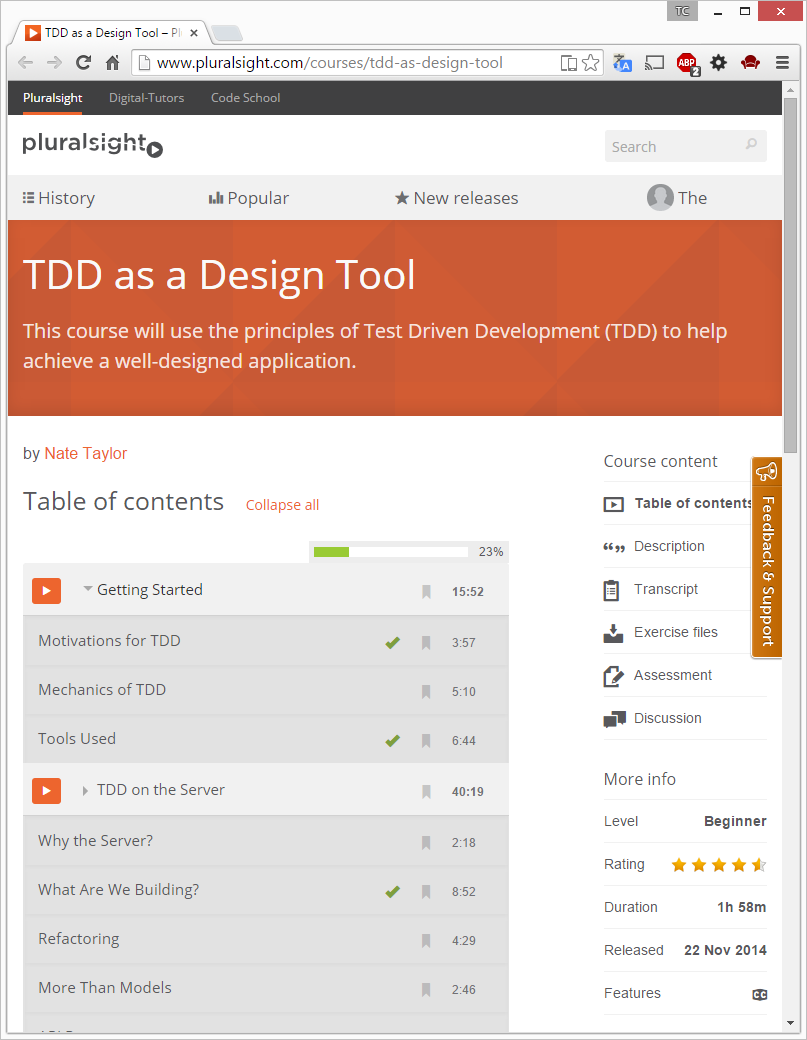The width and height of the screenshot is (807, 1040).
Task: Click the Cast extension icon
Action: click(x=654, y=63)
